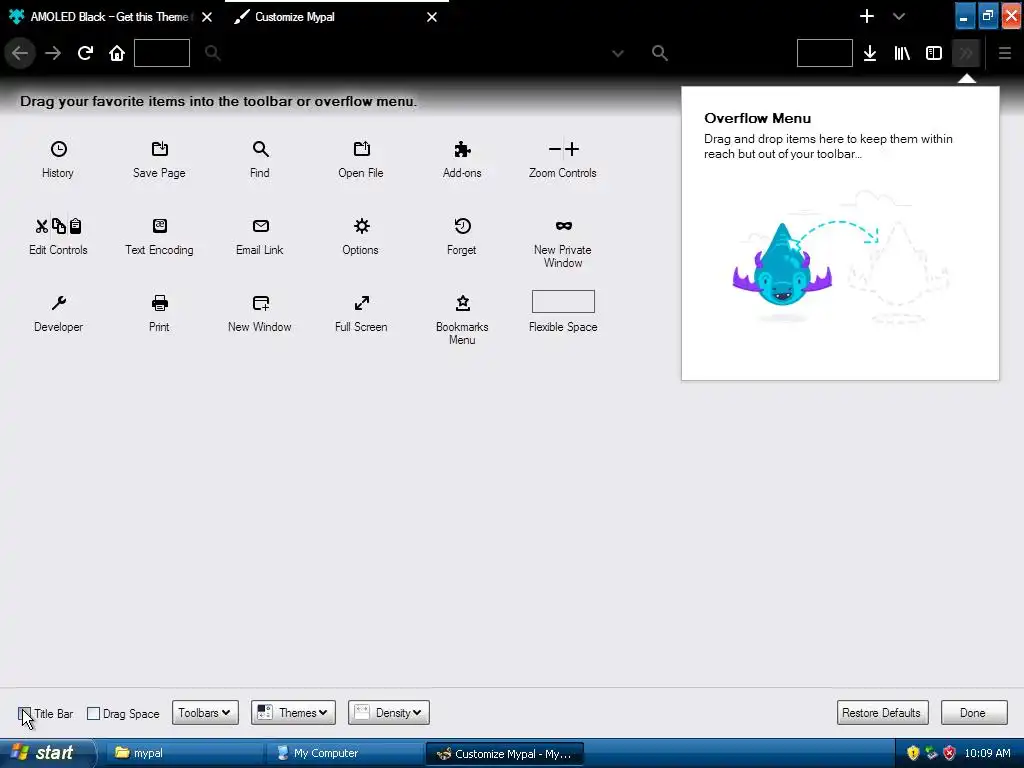Select the Forget item
Screen dimensions: 1024x768
462,236
